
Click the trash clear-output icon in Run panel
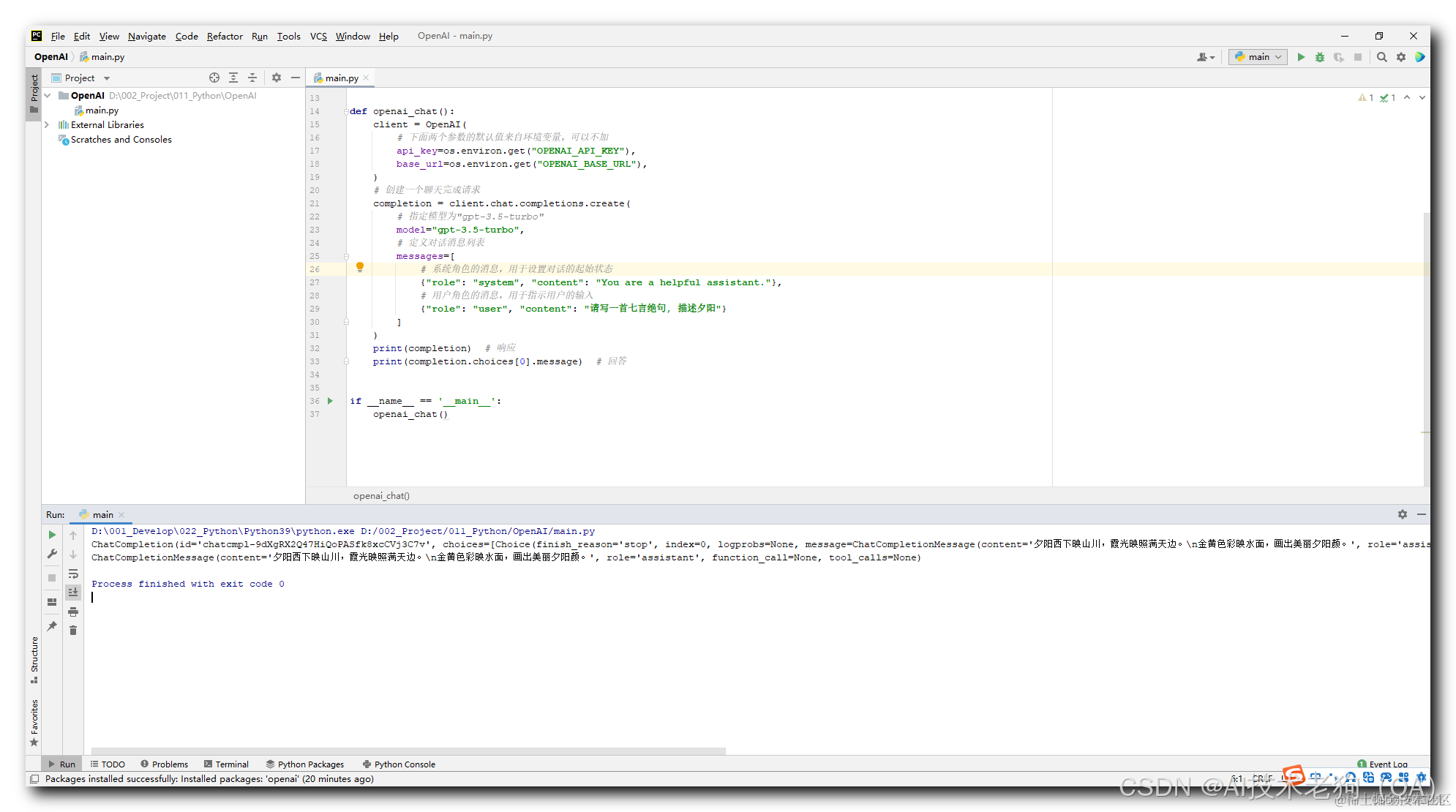(73, 630)
